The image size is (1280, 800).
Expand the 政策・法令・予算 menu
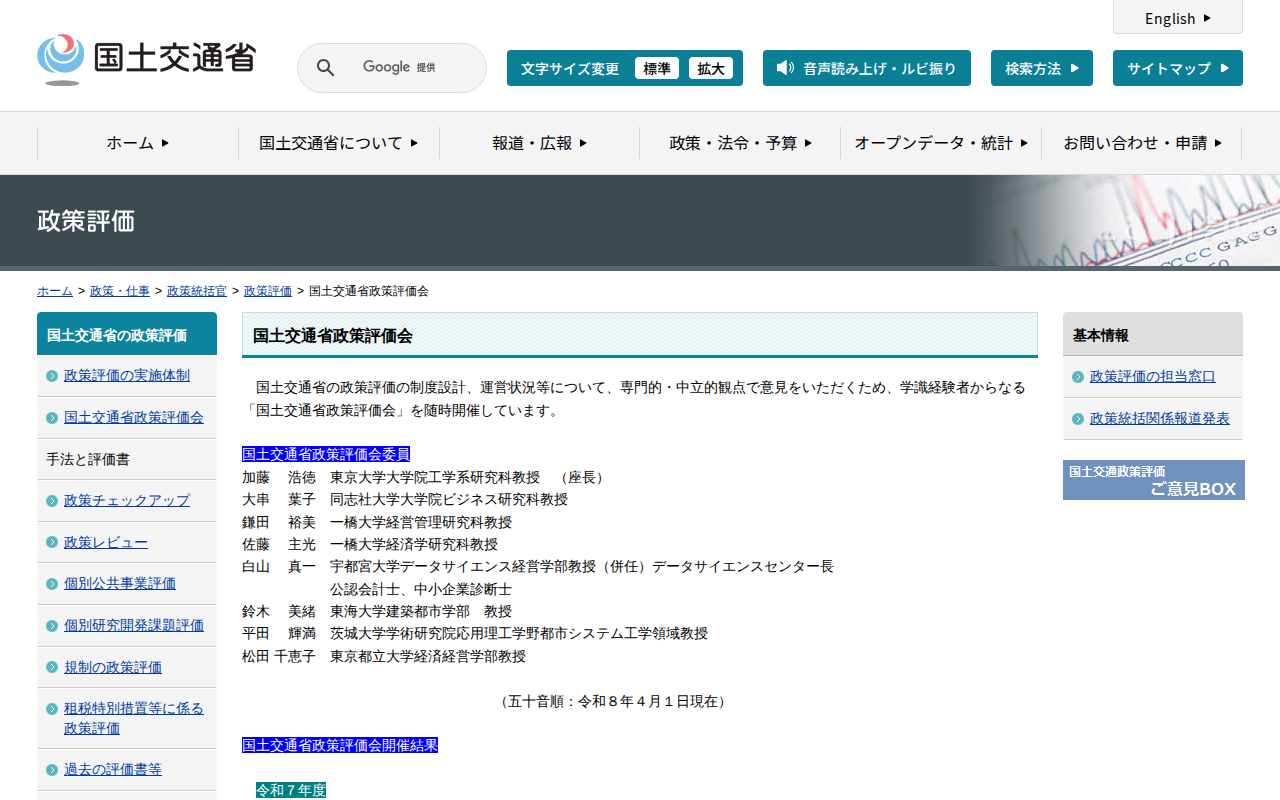[740, 143]
